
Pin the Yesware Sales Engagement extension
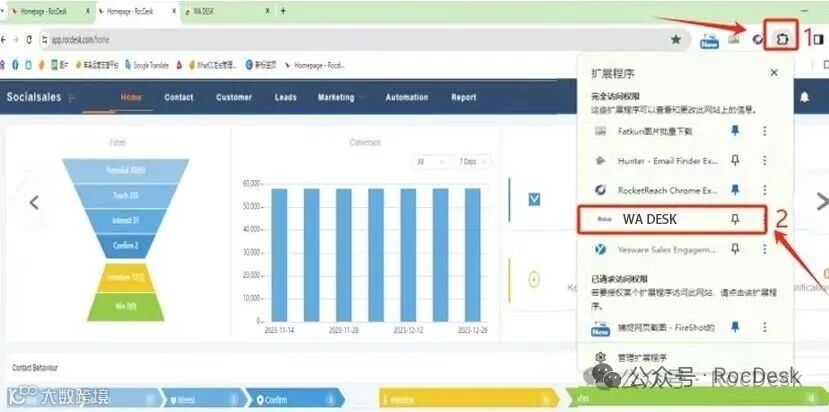[735, 249]
